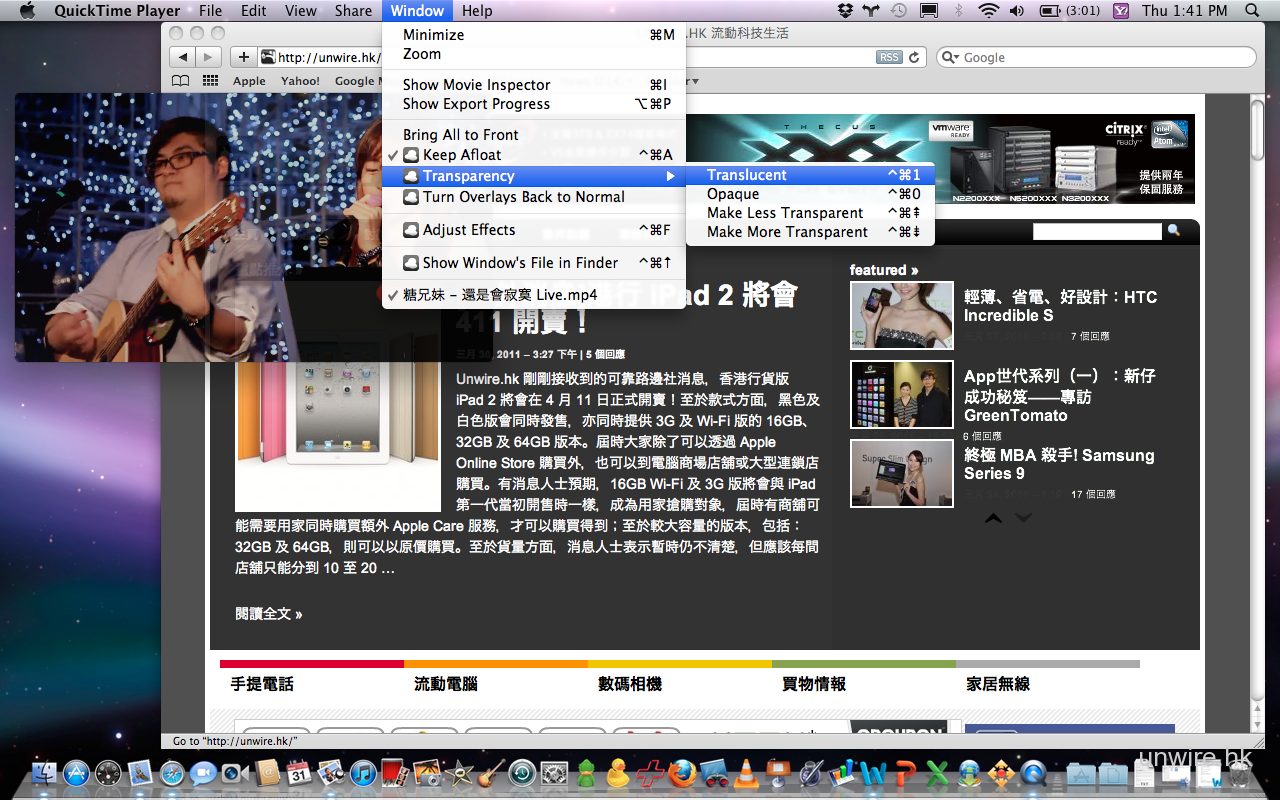Click the add bookmark plus button

243,57
